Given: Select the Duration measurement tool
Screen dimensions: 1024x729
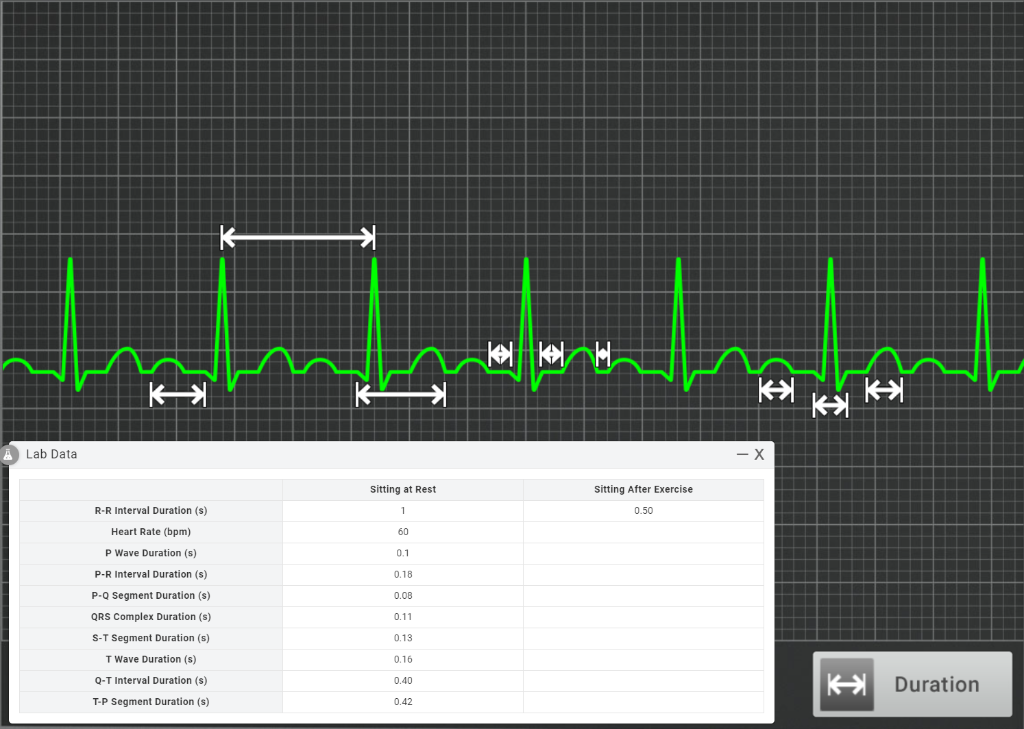Looking at the screenshot, I should pyautogui.click(x=910, y=684).
